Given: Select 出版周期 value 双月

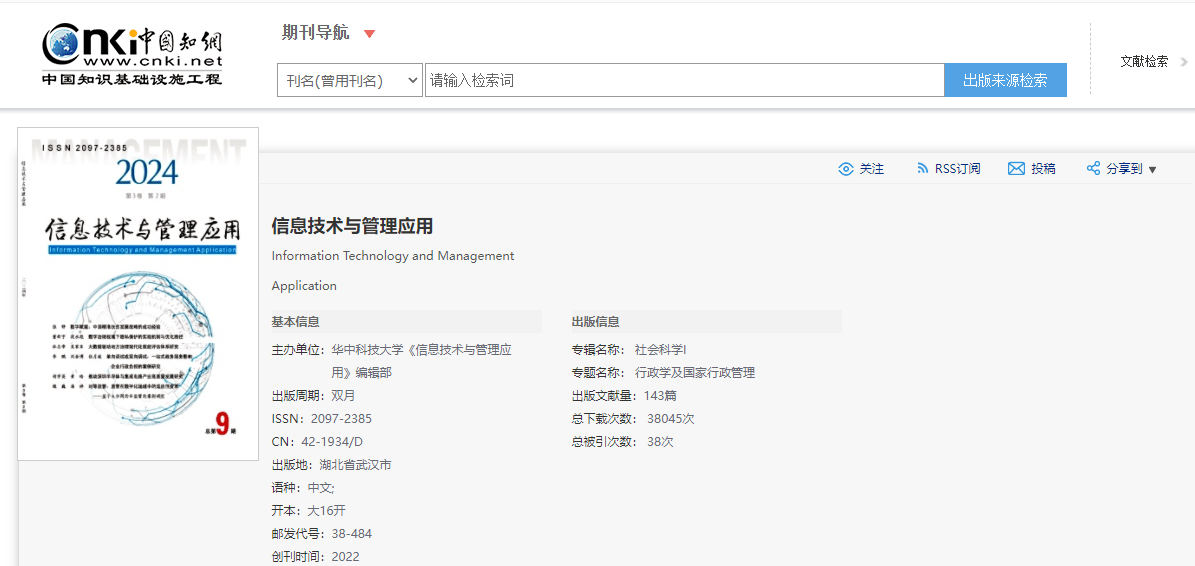Looking at the screenshot, I should tap(343, 396).
